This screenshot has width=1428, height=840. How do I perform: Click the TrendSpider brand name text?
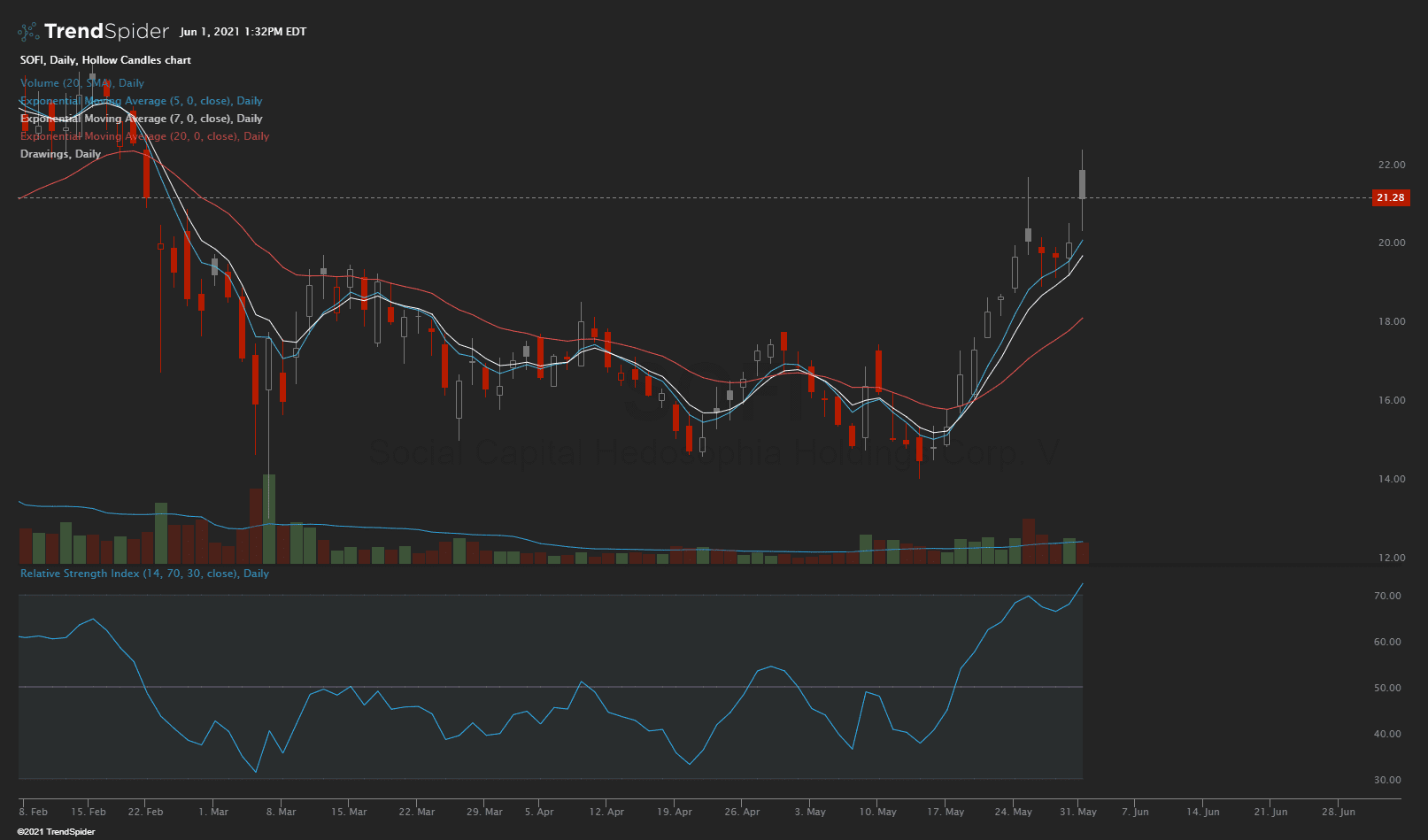tap(106, 32)
